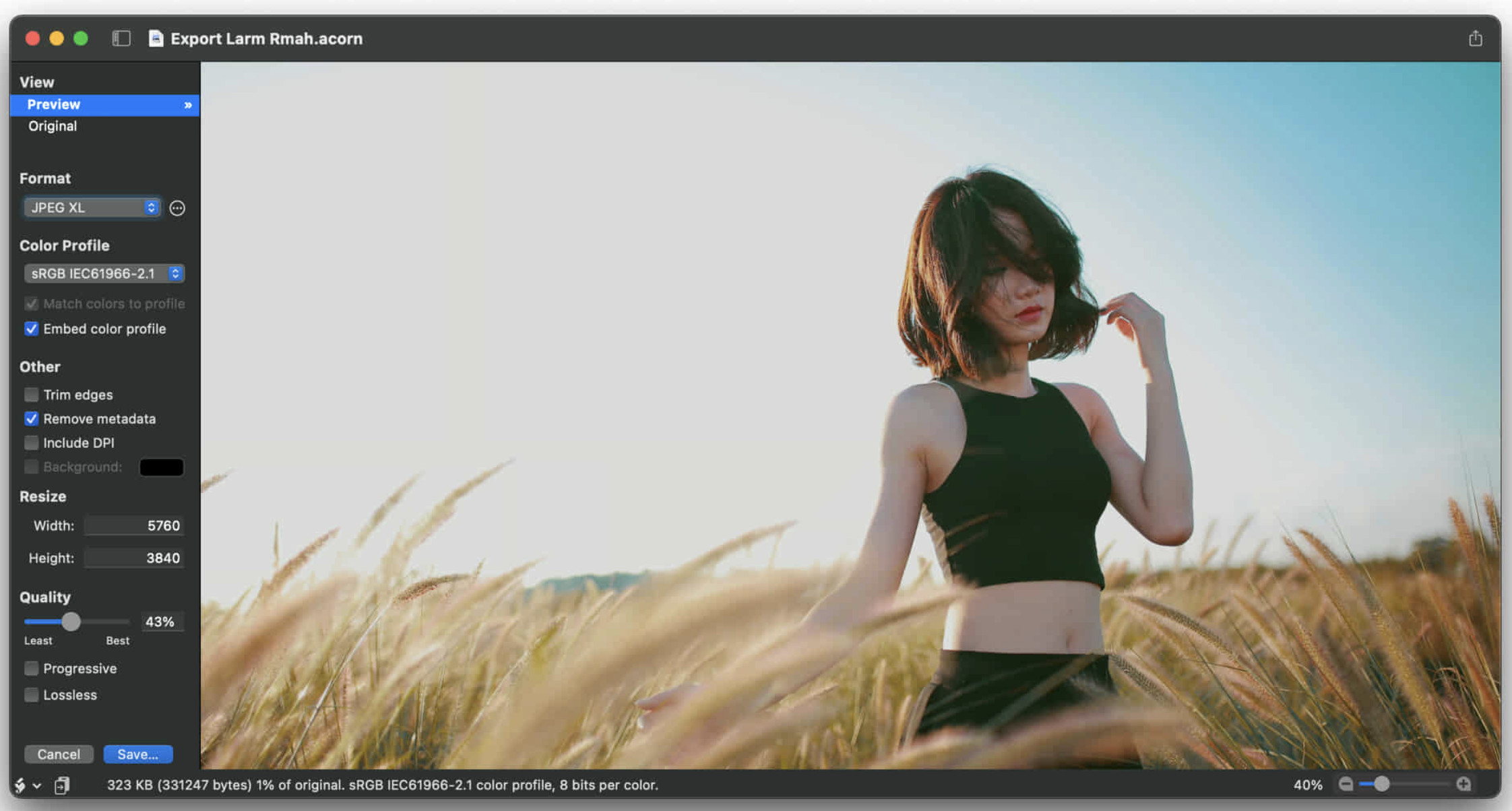Click the lightning bolt actions icon
This screenshot has height=811, width=1512.
[20, 785]
